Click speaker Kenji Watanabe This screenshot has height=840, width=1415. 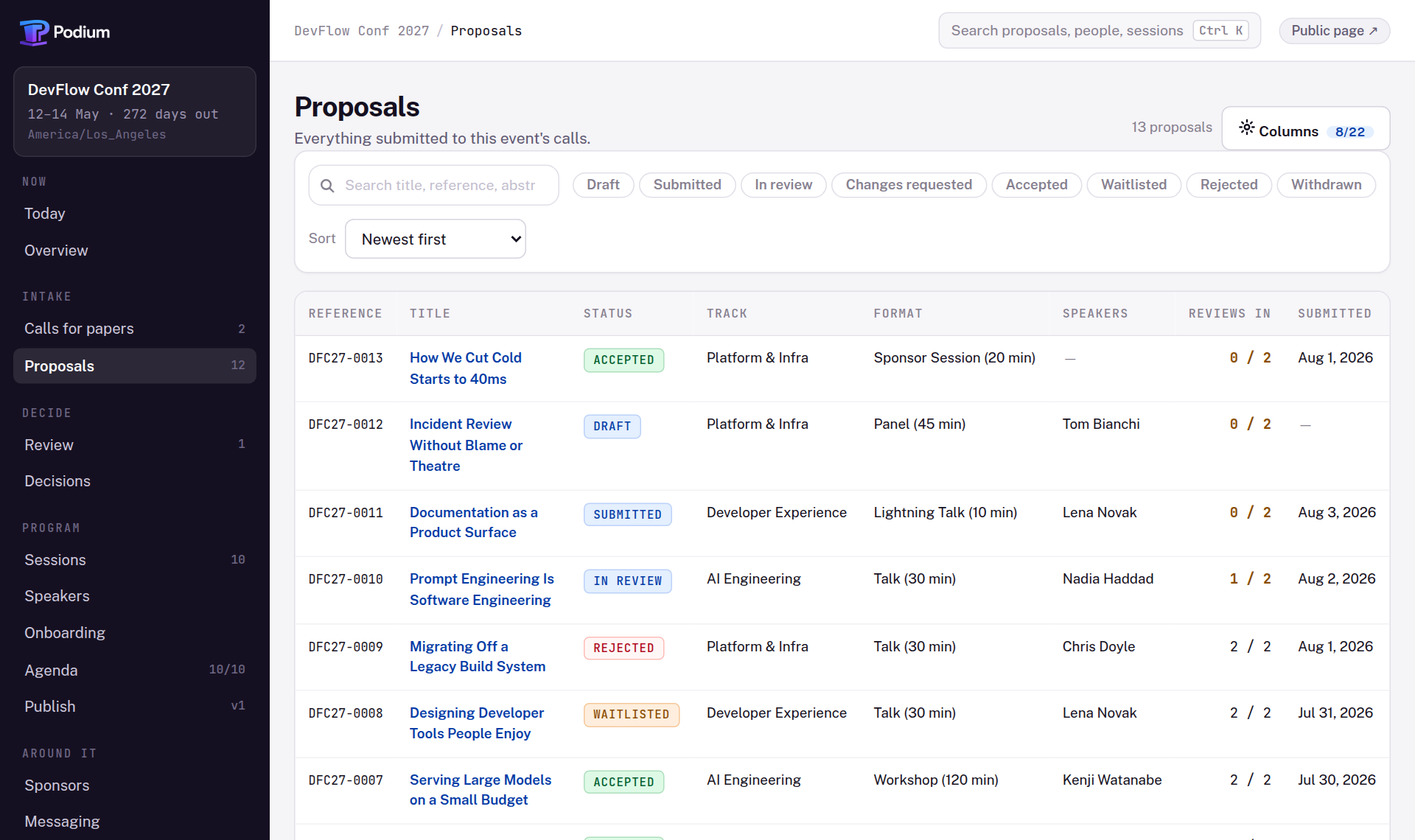click(1112, 780)
